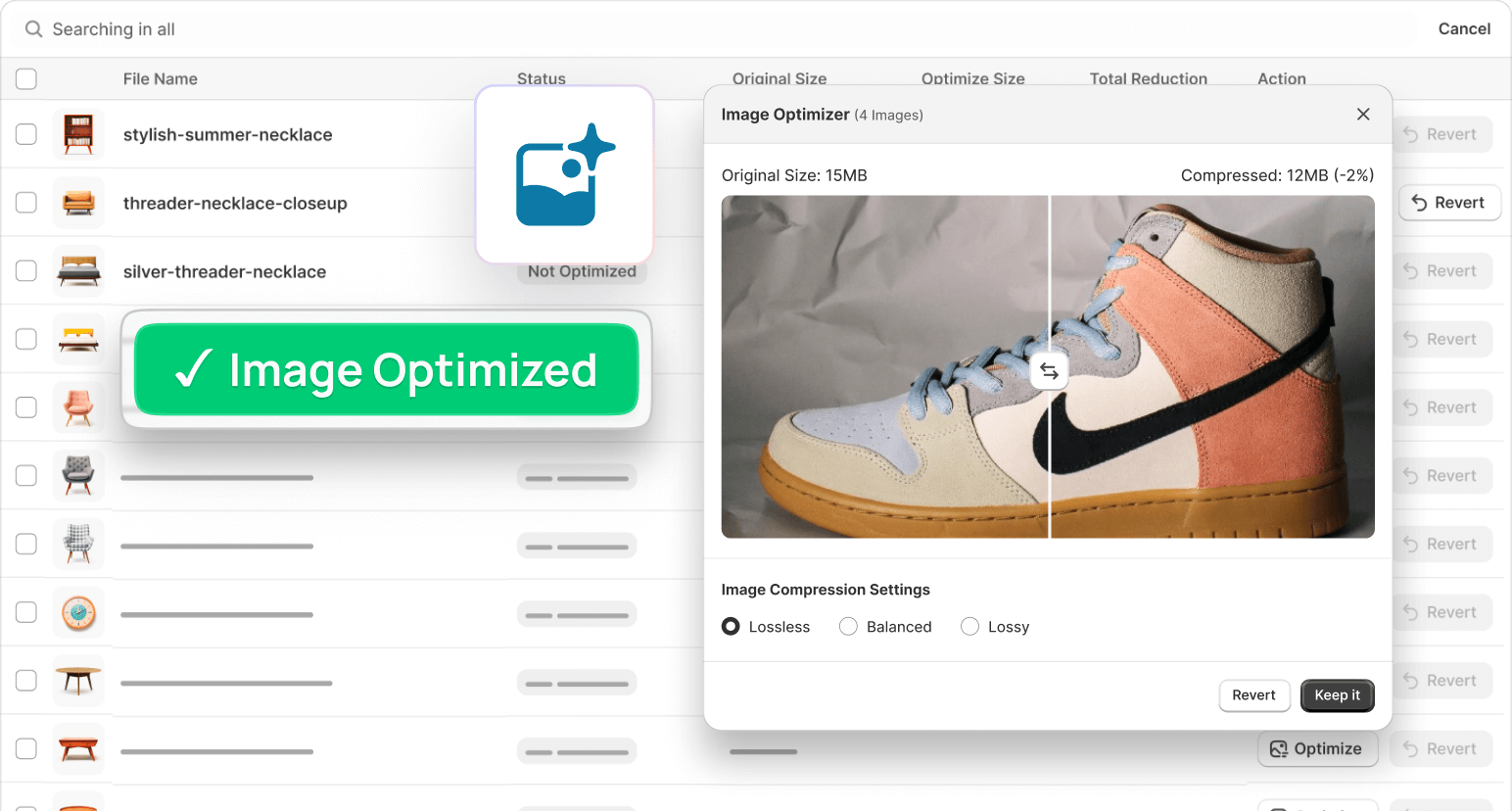Screen dimensions: 1512x811
Task: Click the Optimize button in the table
Action: click(1317, 749)
